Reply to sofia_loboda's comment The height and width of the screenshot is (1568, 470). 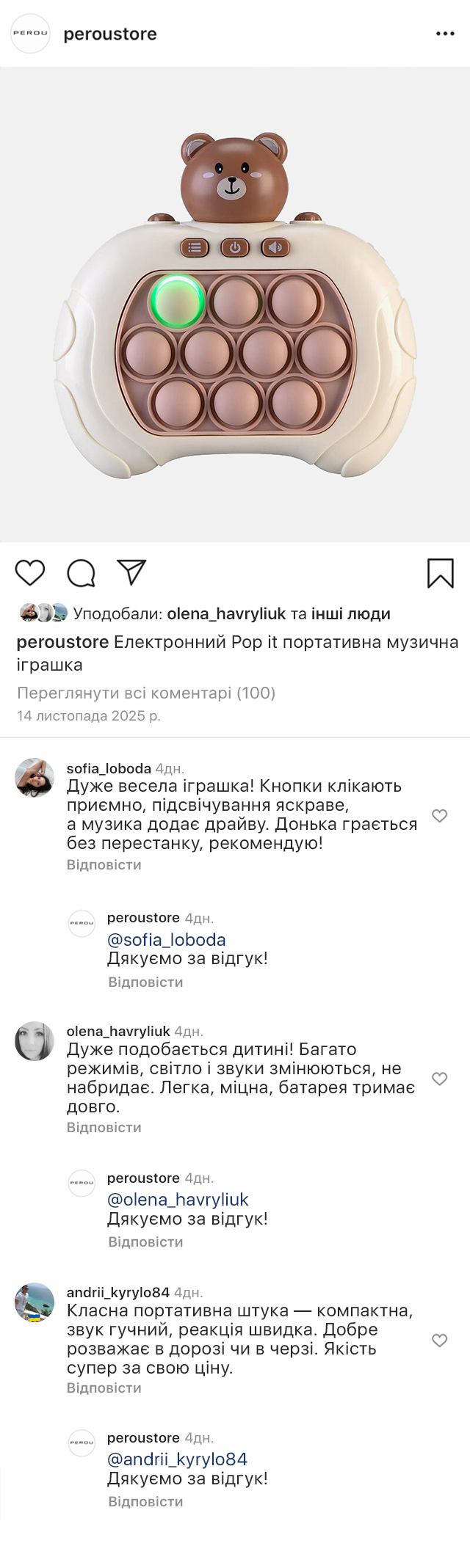pos(104,864)
